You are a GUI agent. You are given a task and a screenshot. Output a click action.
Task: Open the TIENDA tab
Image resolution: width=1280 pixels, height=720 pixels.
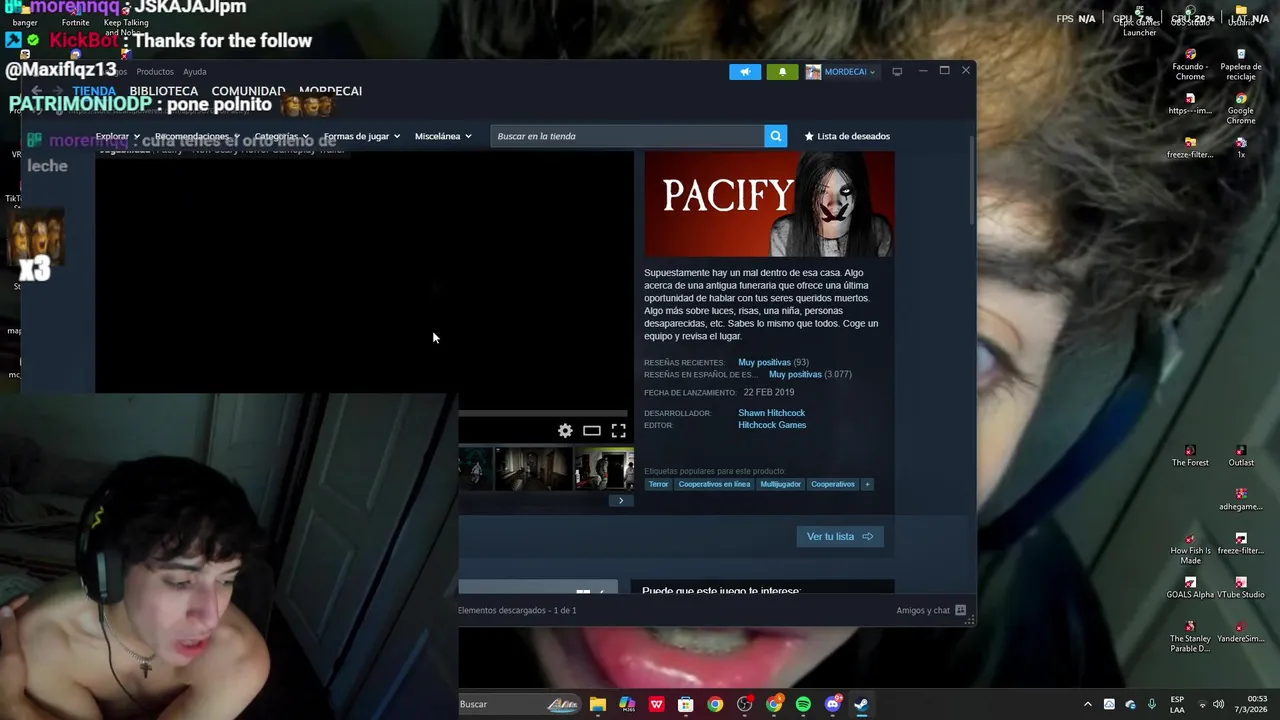[x=94, y=91]
